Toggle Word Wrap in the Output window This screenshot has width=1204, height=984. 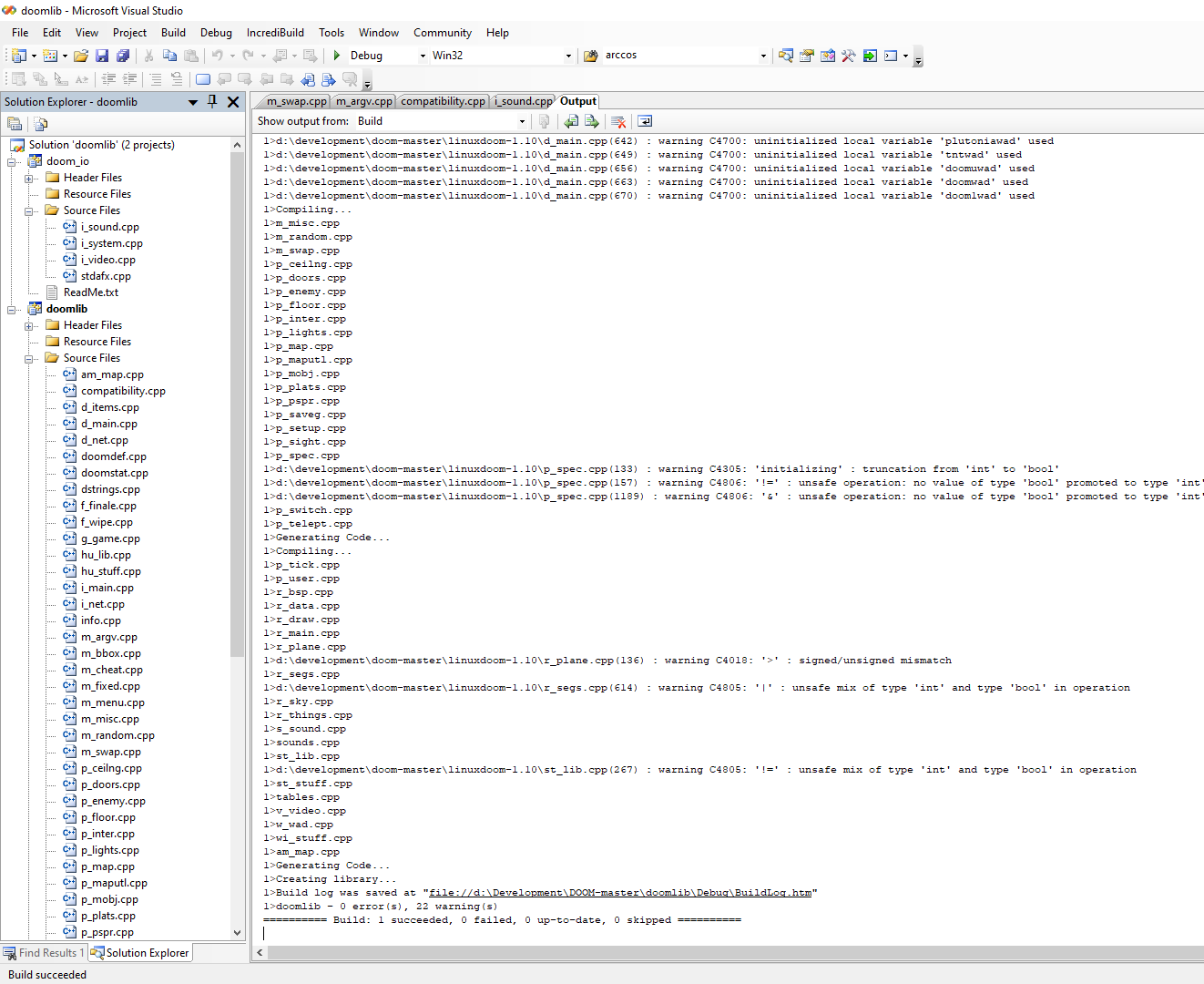[645, 121]
